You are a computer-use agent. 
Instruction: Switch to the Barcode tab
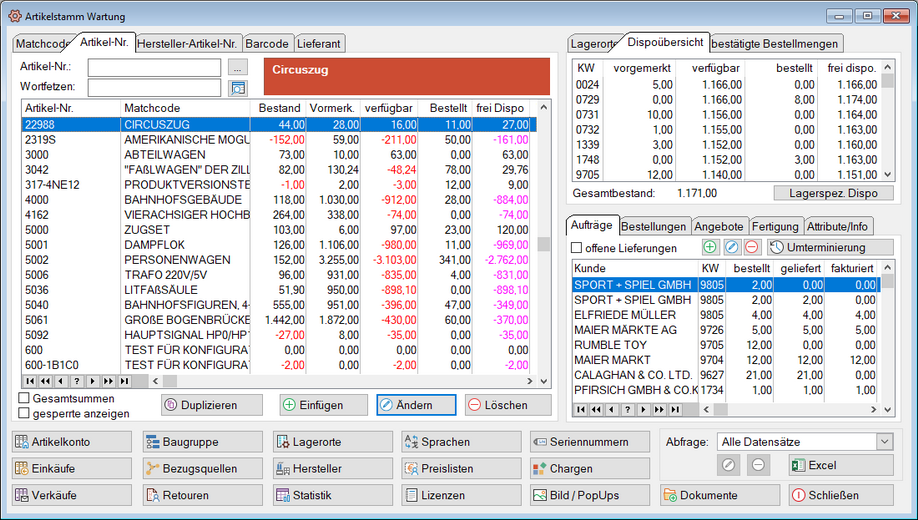[x=268, y=44]
